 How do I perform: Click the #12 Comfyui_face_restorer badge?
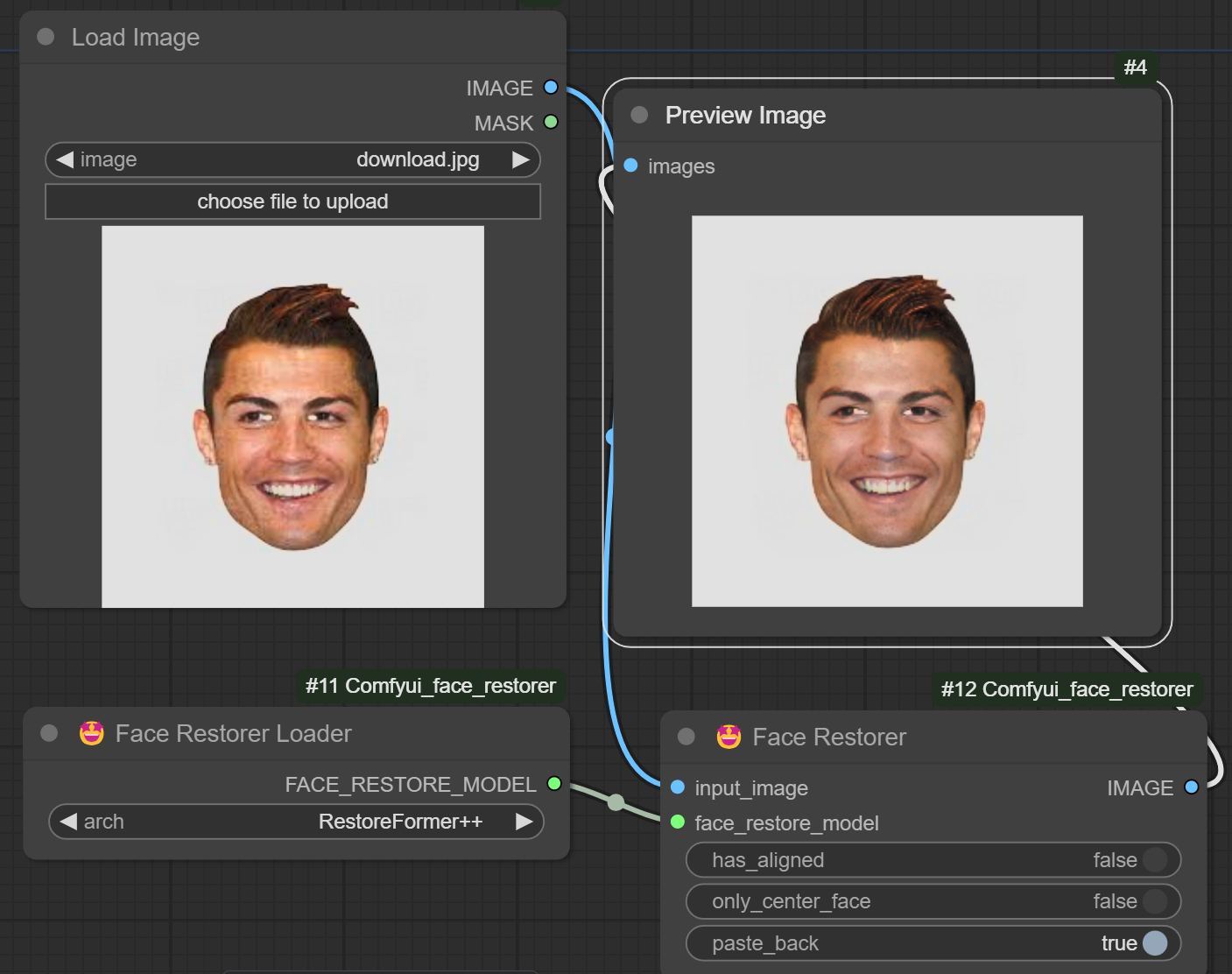tap(1067, 689)
